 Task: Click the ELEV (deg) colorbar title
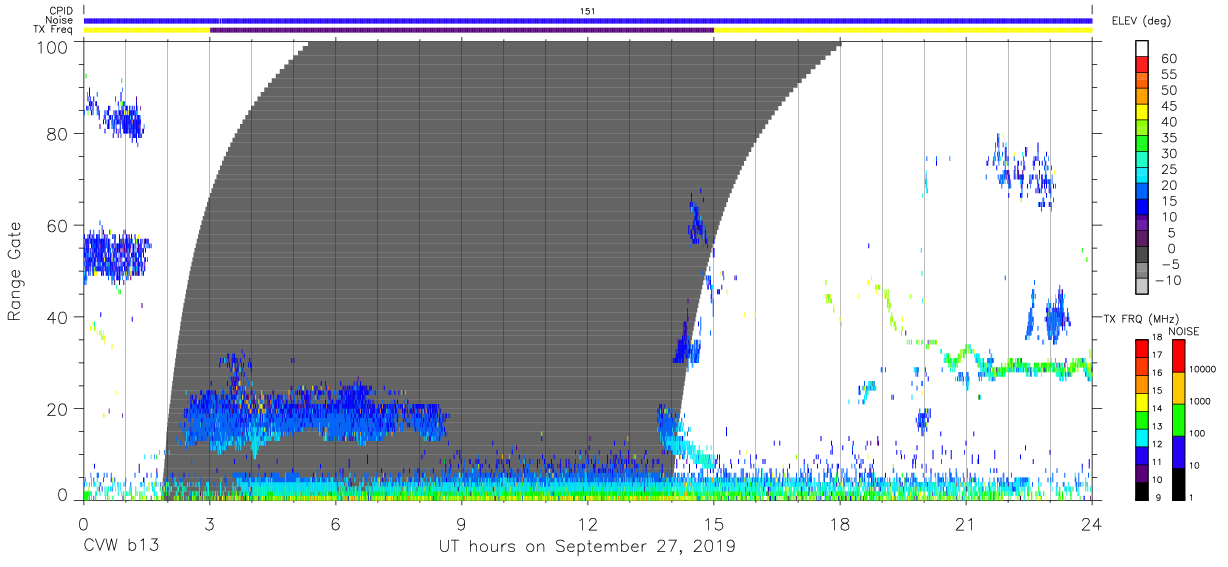pos(1141,21)
